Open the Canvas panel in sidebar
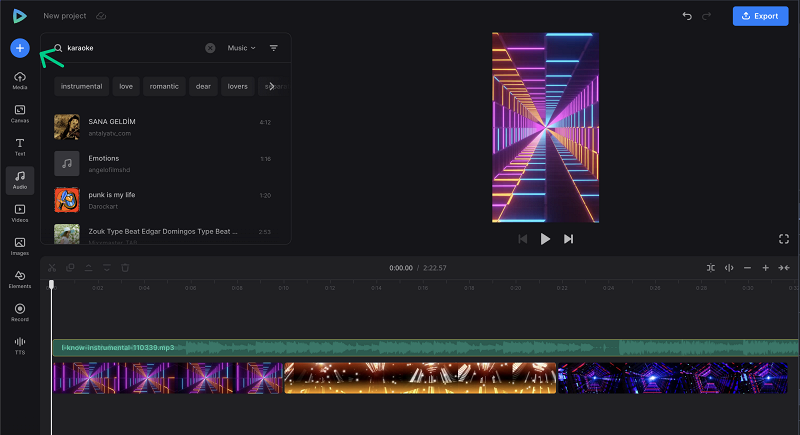800x435 pixels. coord(20,114)
